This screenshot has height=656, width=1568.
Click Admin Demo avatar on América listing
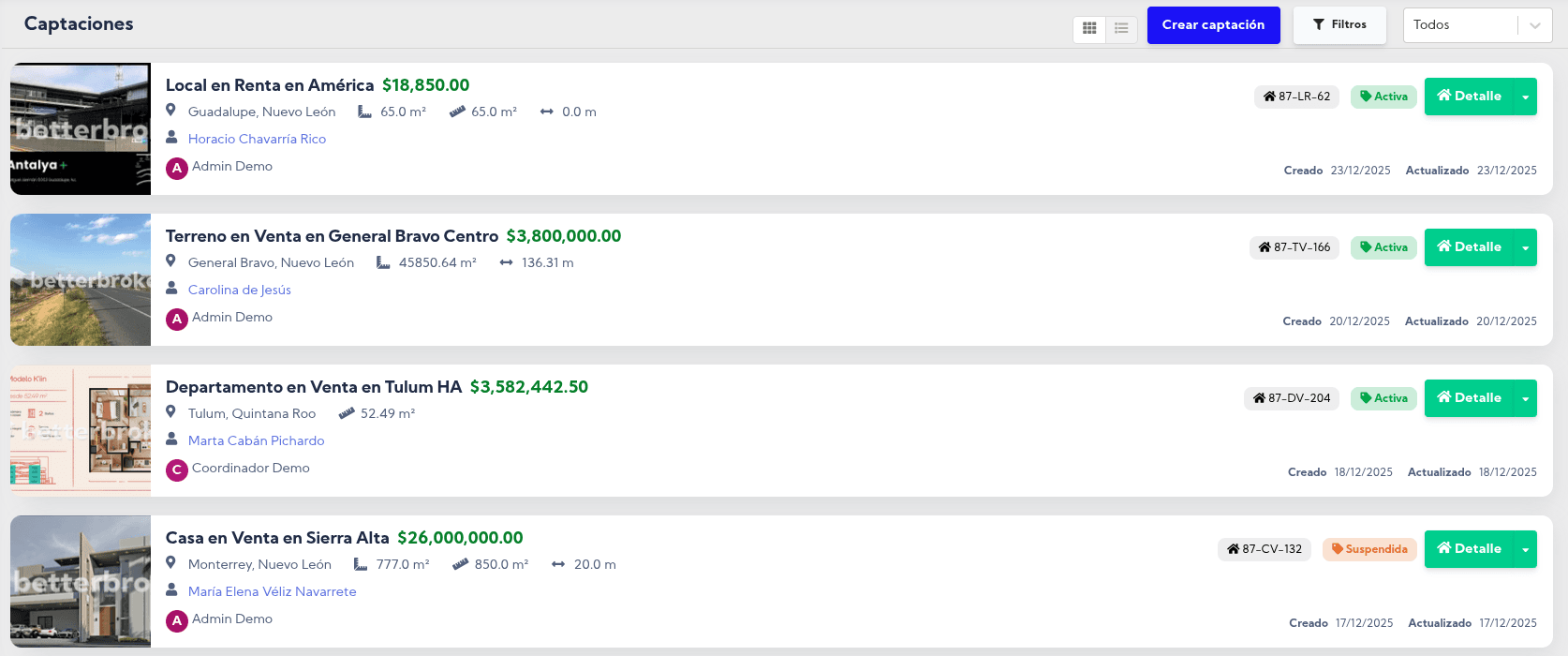177,169
